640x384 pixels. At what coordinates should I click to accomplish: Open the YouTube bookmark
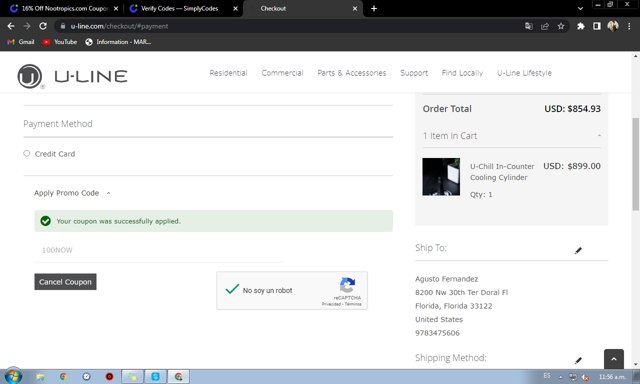60,42
